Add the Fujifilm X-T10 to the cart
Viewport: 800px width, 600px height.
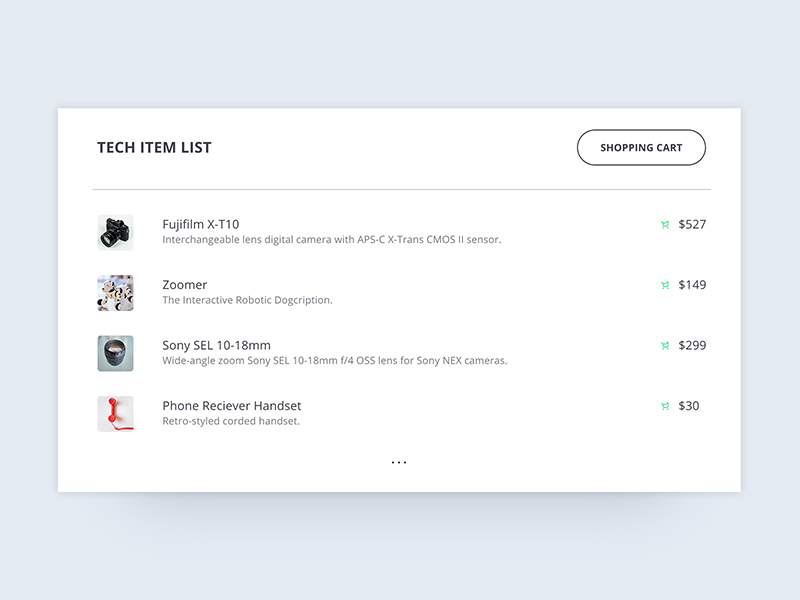[664, 224]
